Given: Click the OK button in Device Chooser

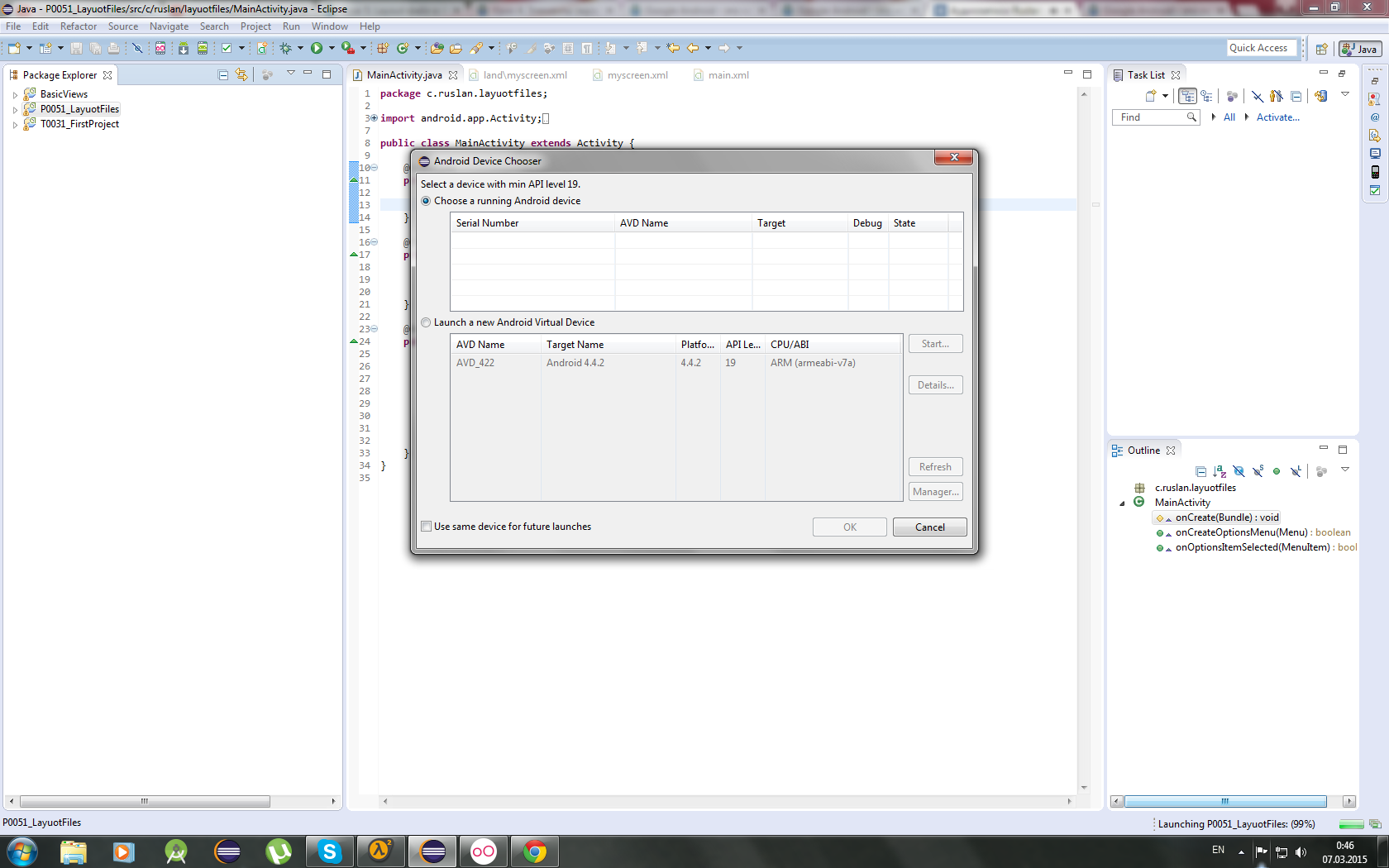Looking at the screenshot, I should (850, 527).
